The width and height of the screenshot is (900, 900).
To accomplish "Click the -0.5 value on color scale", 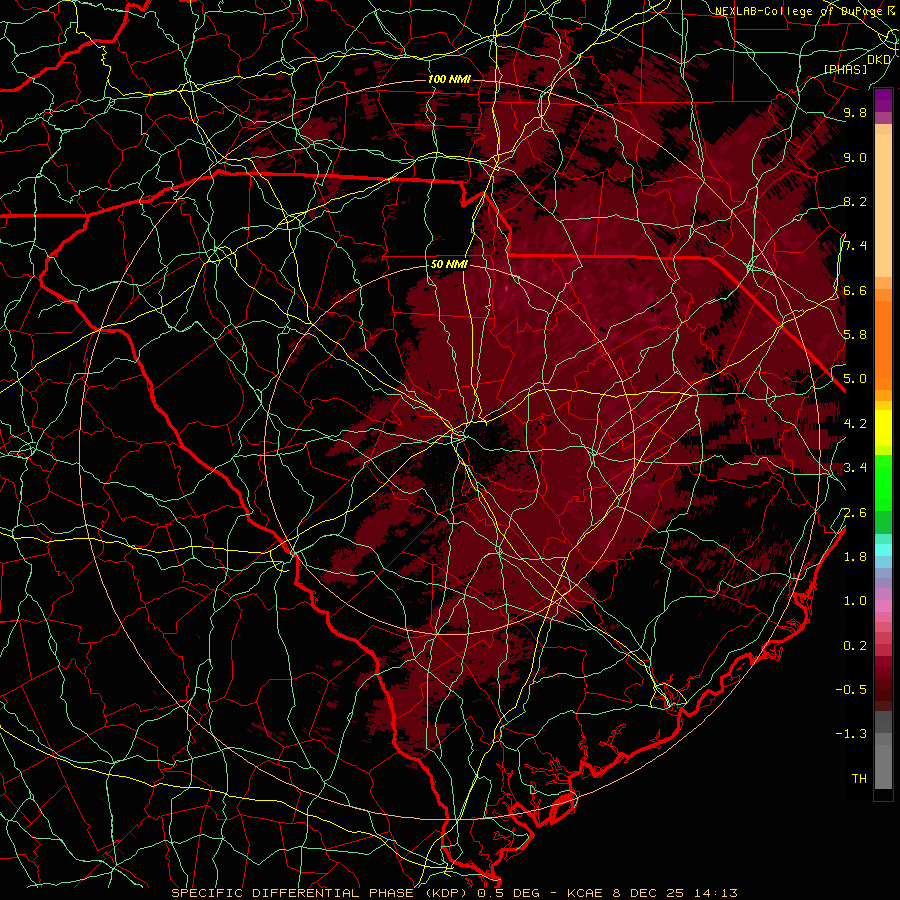I will pyautogui.click(x=851, y=690).
